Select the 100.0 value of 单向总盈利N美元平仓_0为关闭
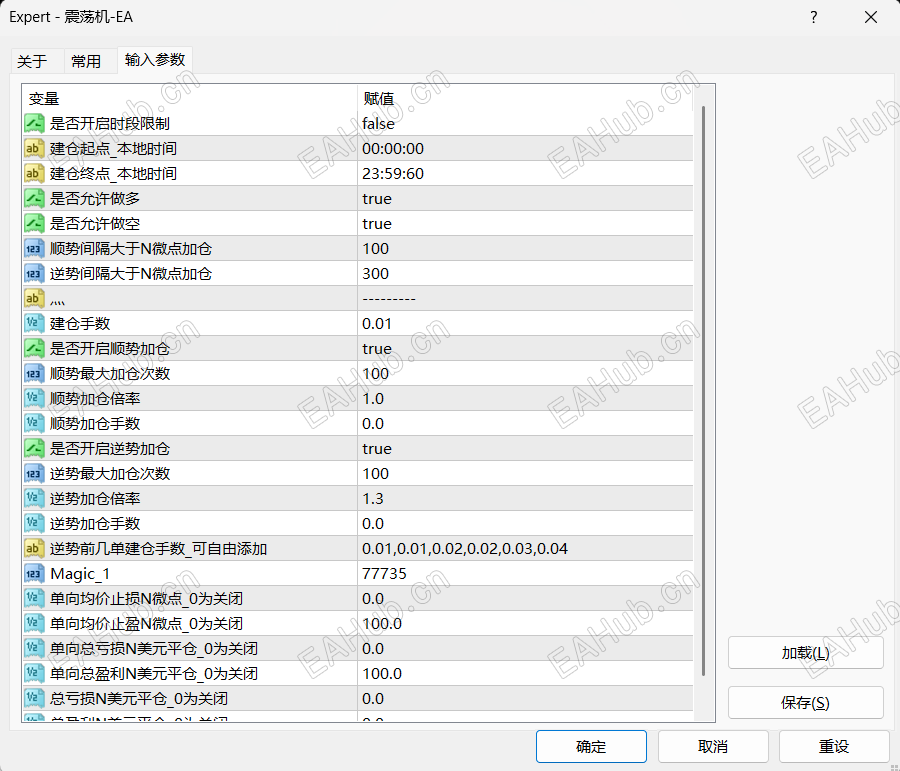900x771 pixels. [x=382, y=673]
